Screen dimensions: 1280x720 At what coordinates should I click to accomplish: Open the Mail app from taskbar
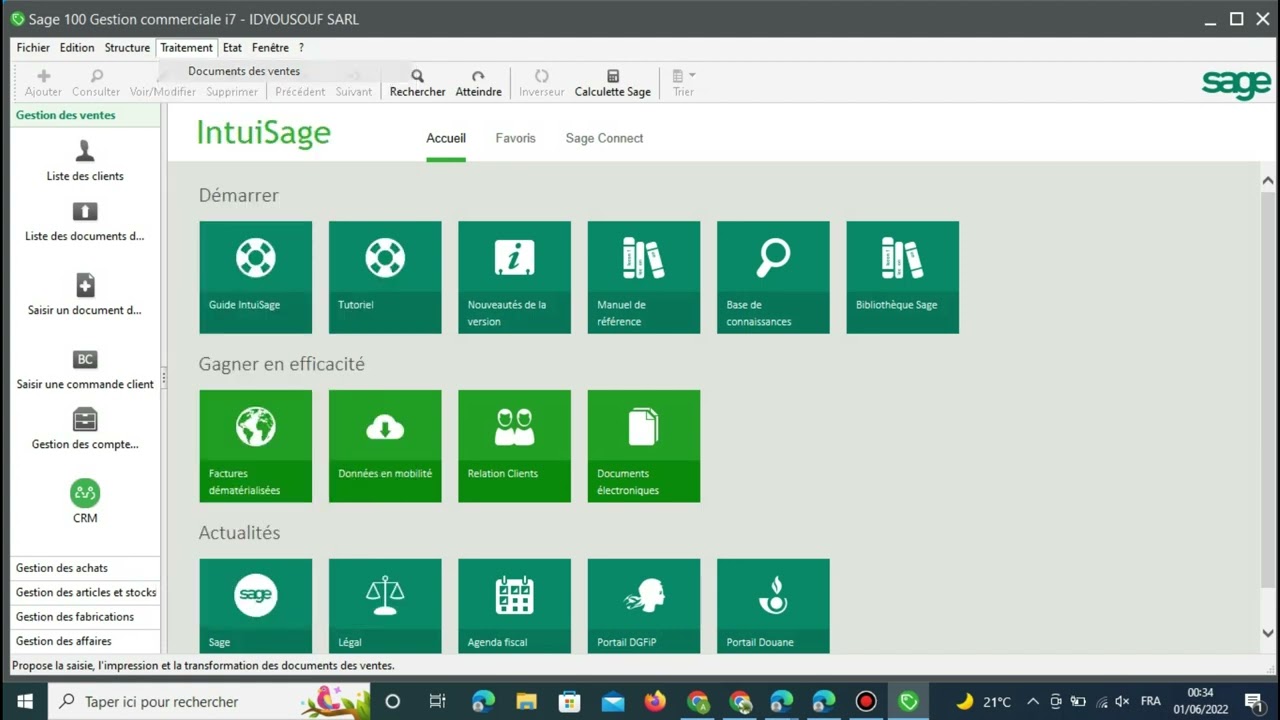click(x=612, y=701)
